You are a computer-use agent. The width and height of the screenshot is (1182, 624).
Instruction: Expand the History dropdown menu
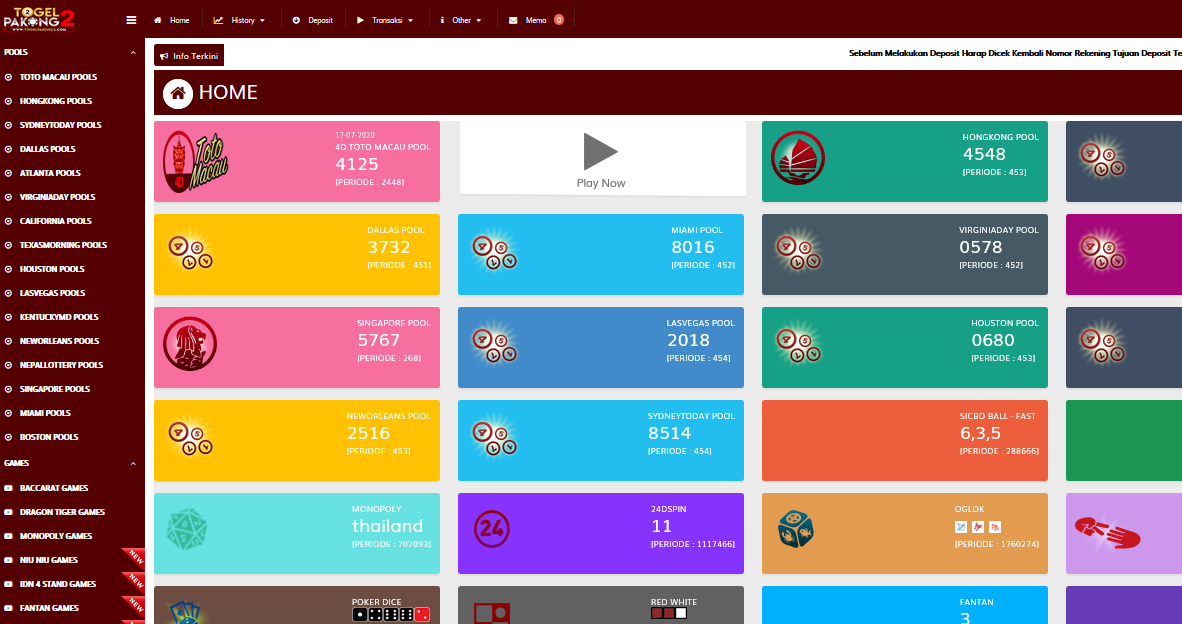[x=239, y=20]
